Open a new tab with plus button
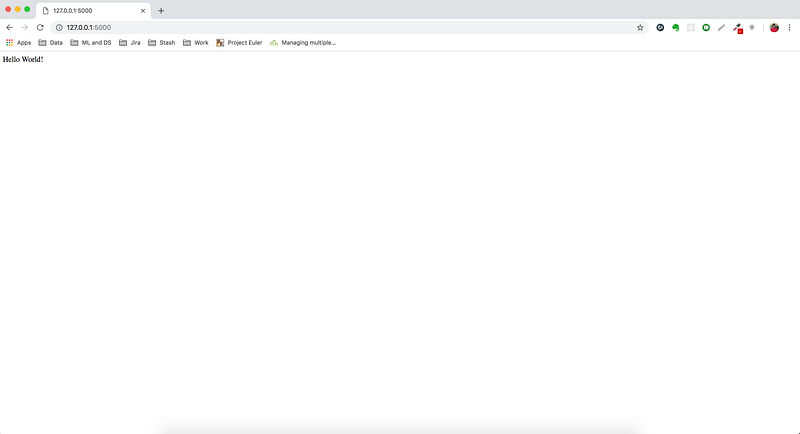Viewport: 800px width, 434px height. coord(161,11)
